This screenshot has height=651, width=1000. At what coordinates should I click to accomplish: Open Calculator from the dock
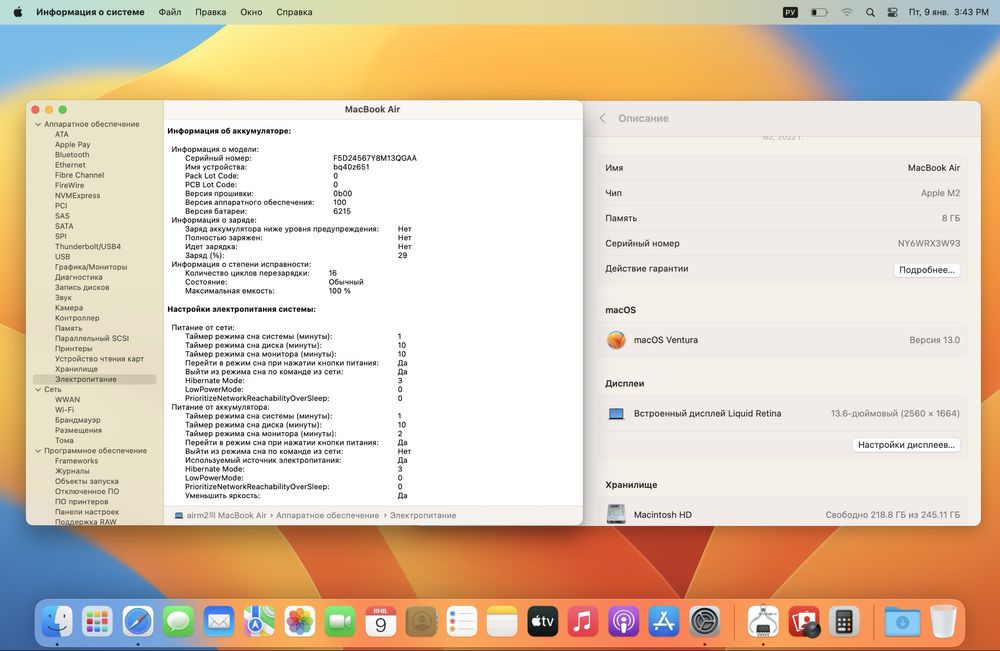point(844,621)
